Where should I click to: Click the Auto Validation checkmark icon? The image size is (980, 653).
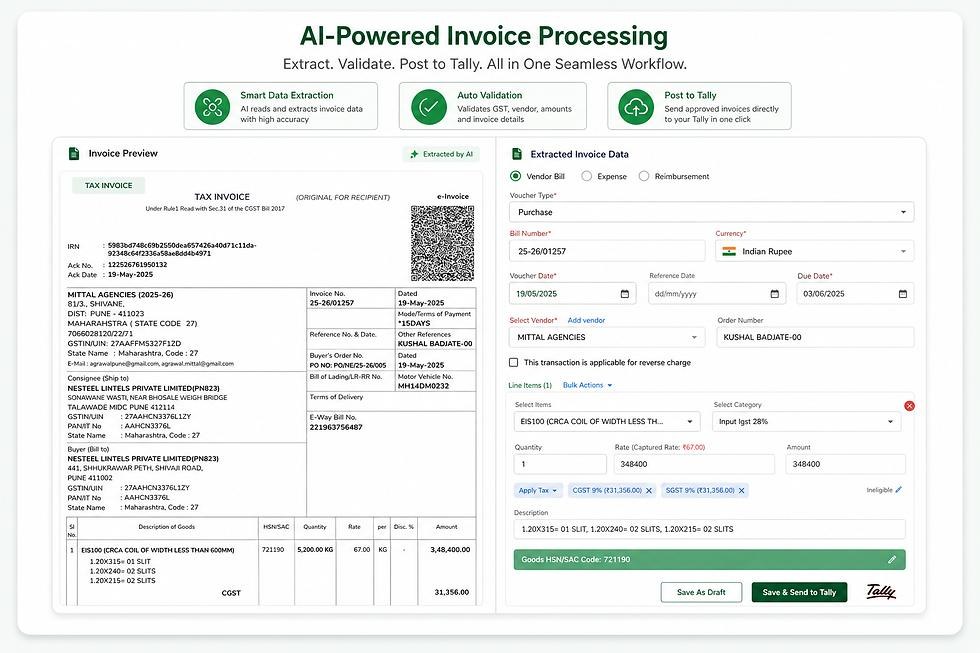(429, 107)
